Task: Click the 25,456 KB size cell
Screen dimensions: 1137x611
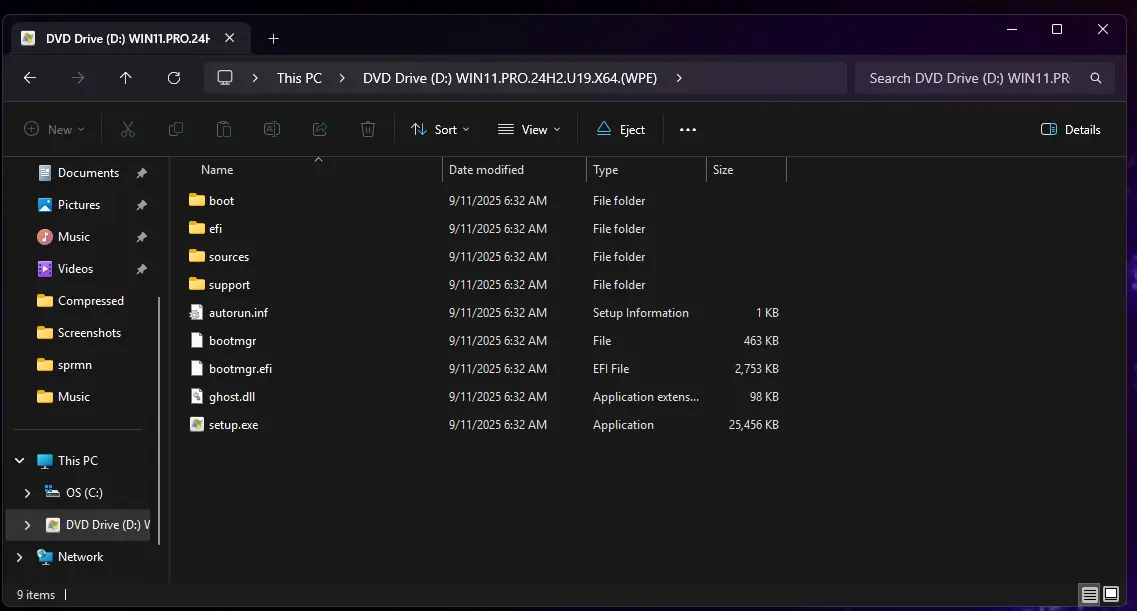Action: [753, 425]
